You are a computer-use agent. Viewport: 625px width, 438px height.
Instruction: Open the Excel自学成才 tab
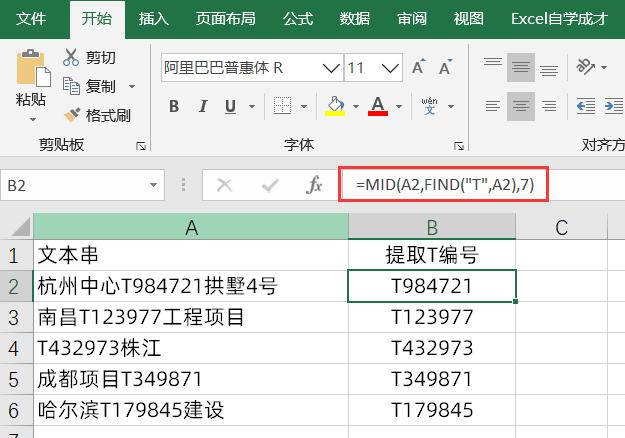559,19
